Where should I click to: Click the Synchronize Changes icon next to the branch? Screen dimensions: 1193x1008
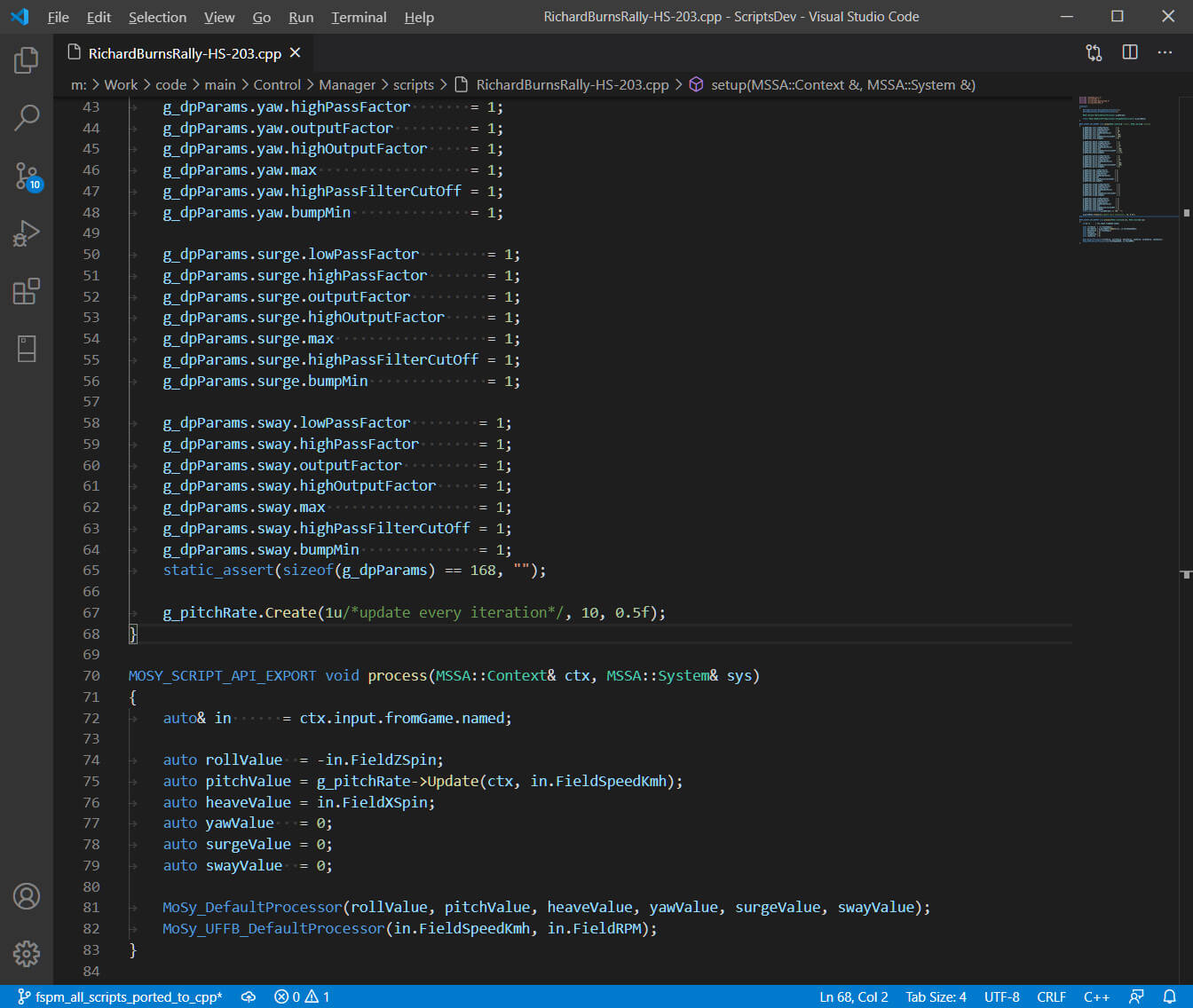pyautogui.click(x=249, y=996)
